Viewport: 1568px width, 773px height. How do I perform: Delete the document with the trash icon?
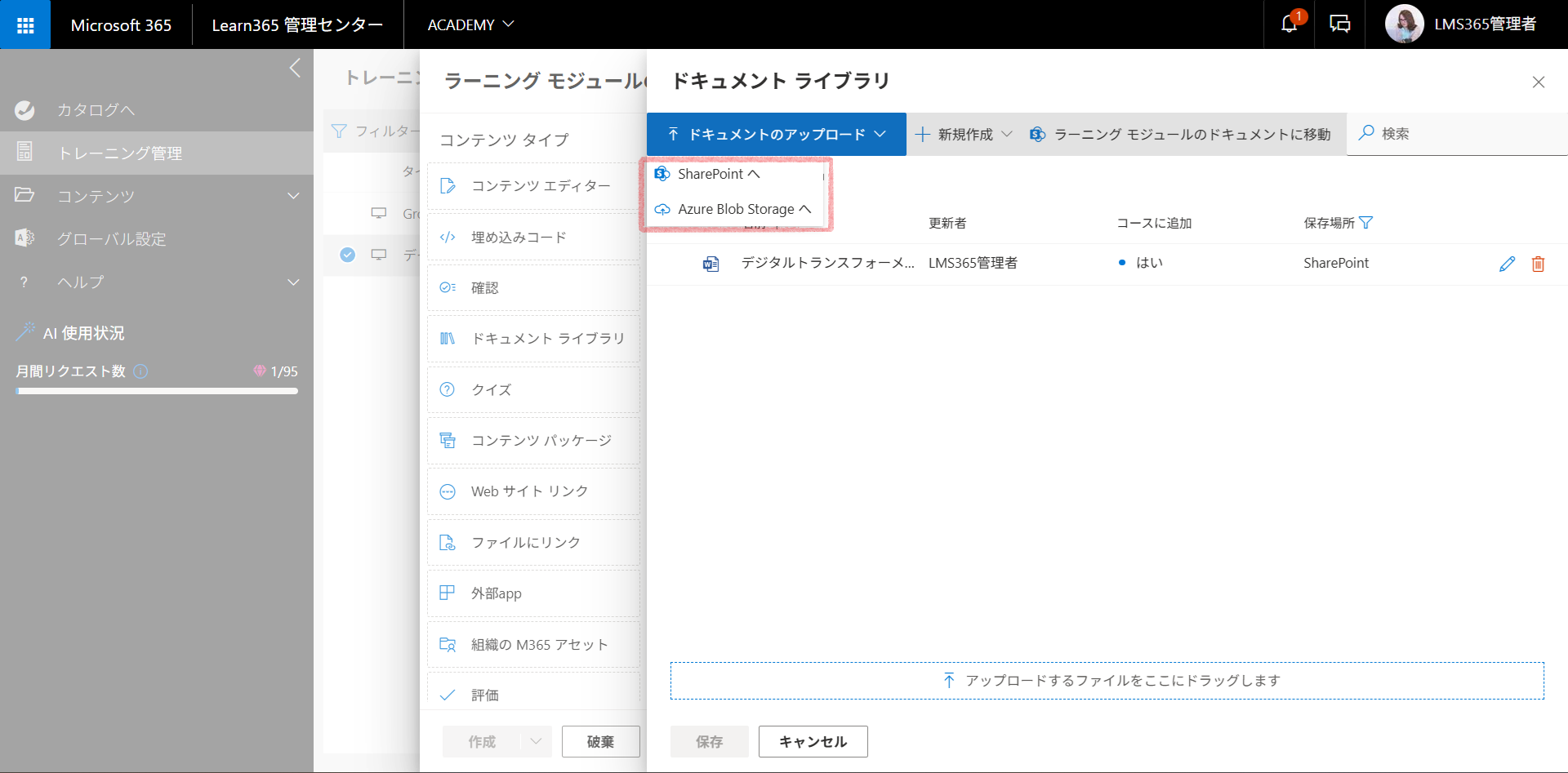pos(1538,264)
